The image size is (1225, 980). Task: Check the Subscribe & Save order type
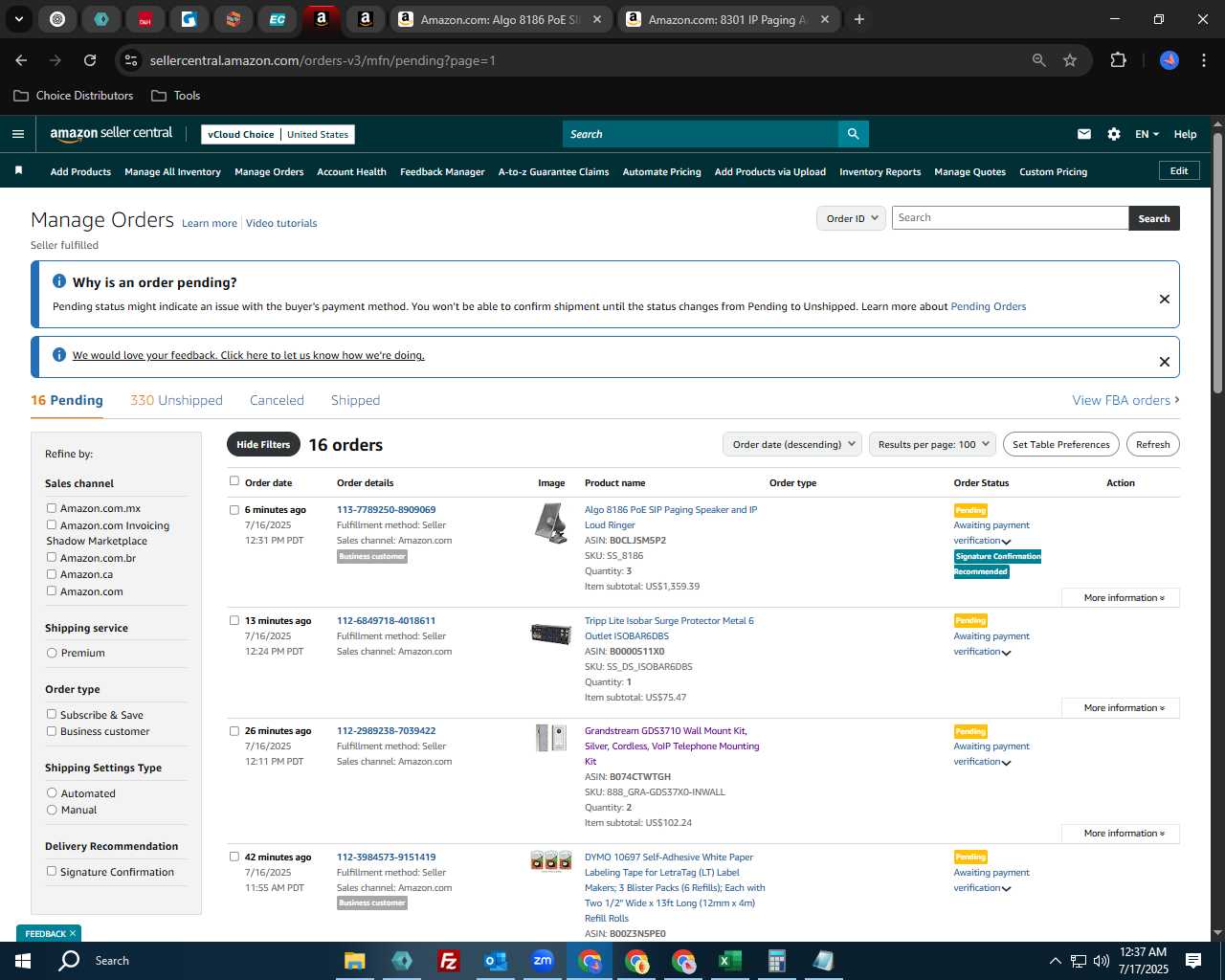pos(52,714)
